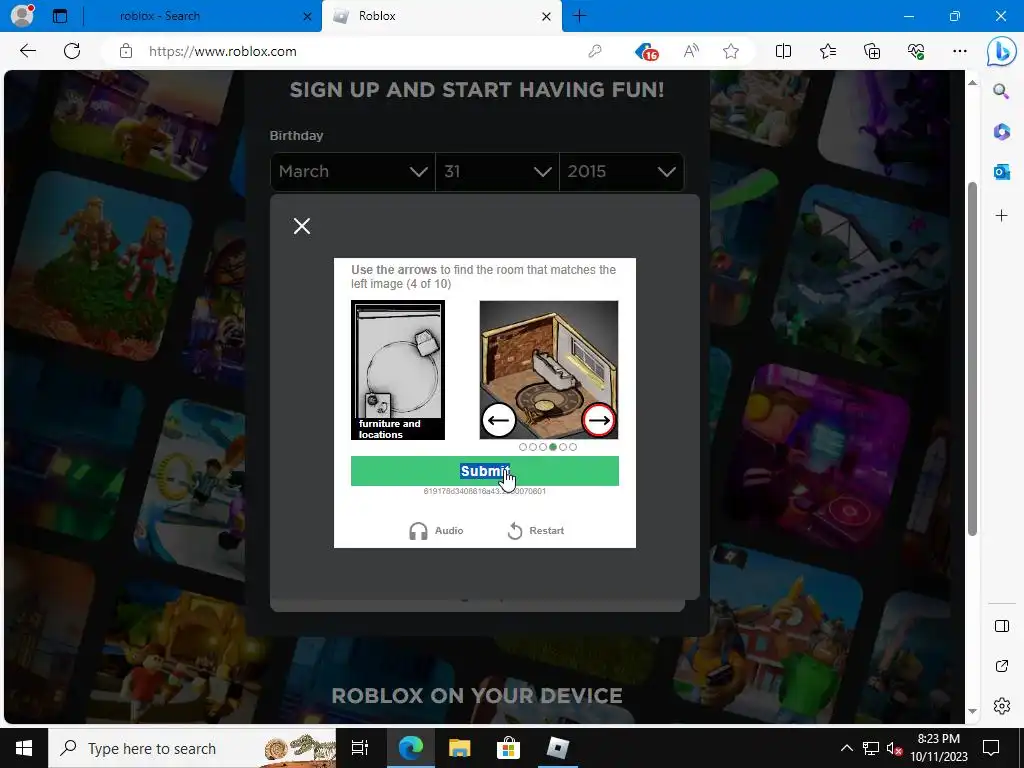This screenshot has width=1024, height=768.
Task: Toggle split screen view
Action: tap(783, 51)
